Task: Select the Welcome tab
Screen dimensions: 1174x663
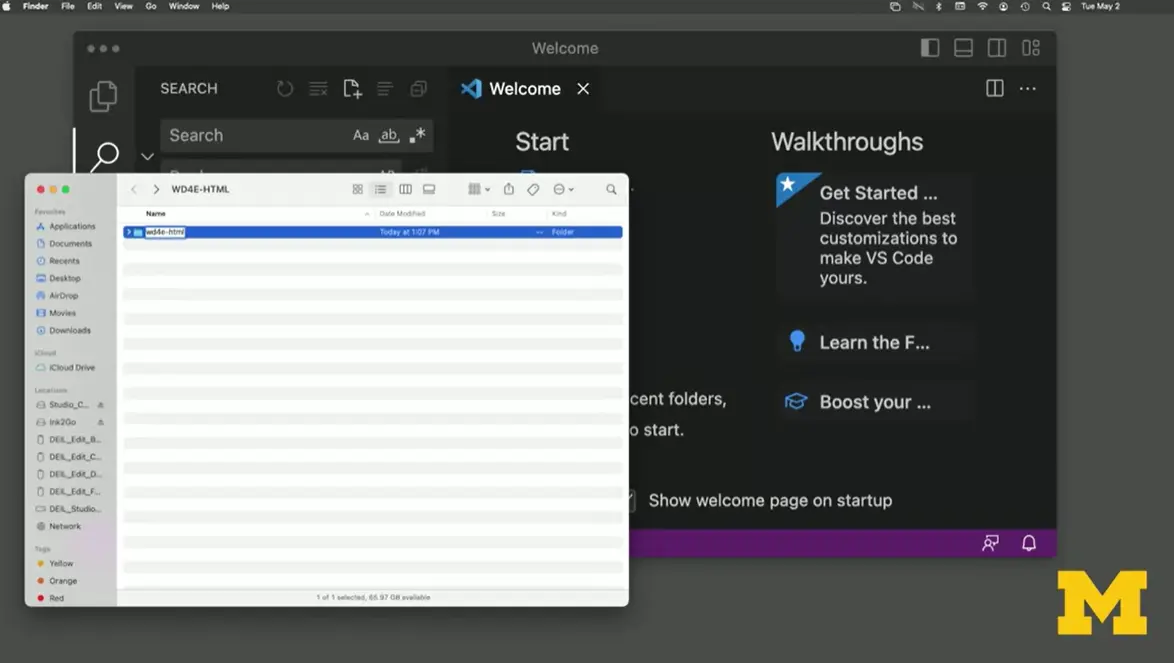Action: coord(524,88)
